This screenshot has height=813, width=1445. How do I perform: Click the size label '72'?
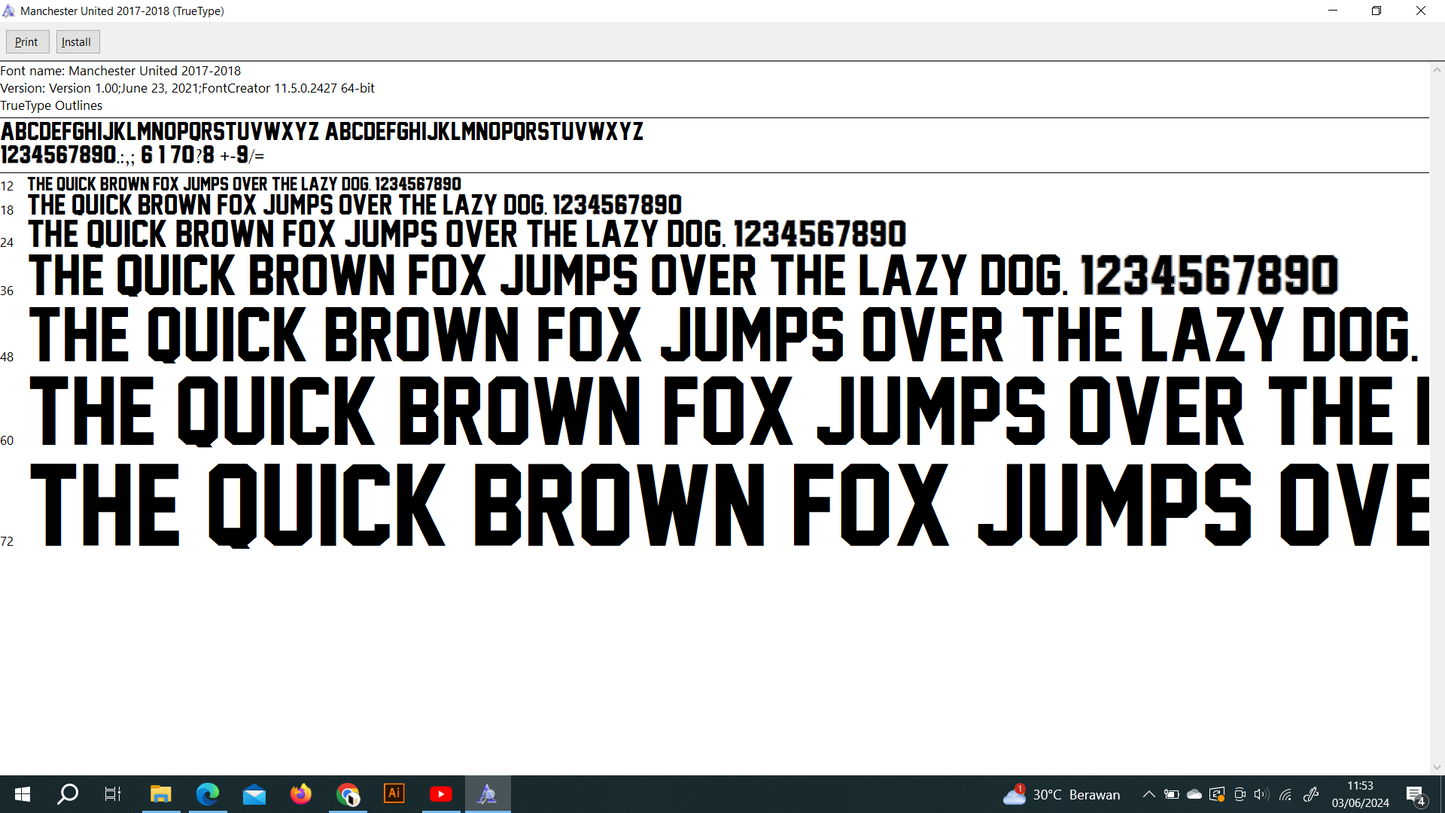[x=7, y=541]
